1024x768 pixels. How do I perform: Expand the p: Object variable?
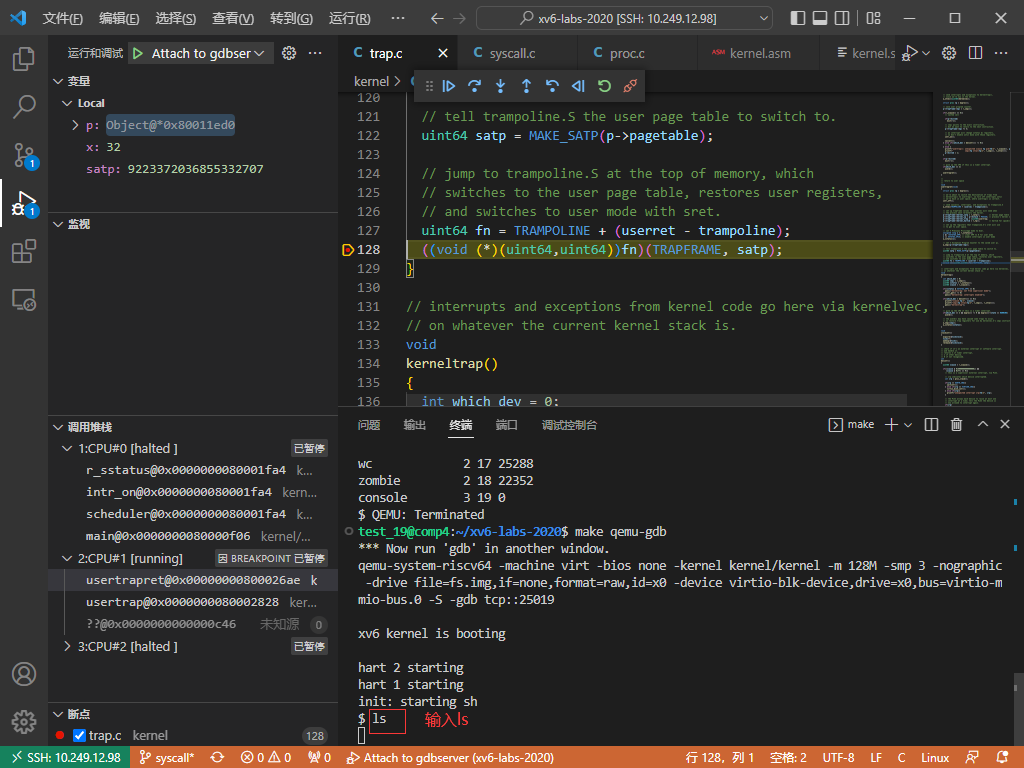click(76, 125)
